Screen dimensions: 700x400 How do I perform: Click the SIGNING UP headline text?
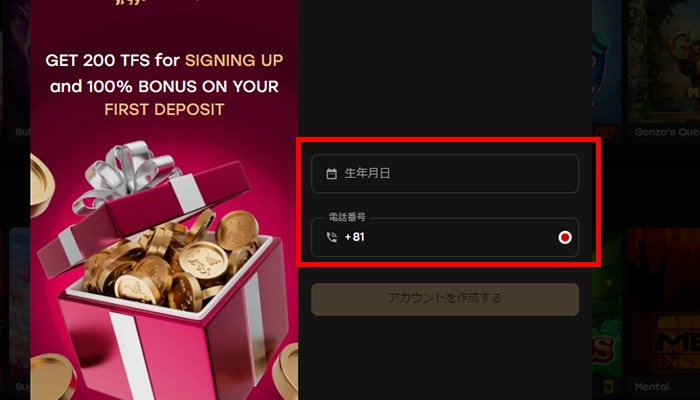tap(234, 60)
